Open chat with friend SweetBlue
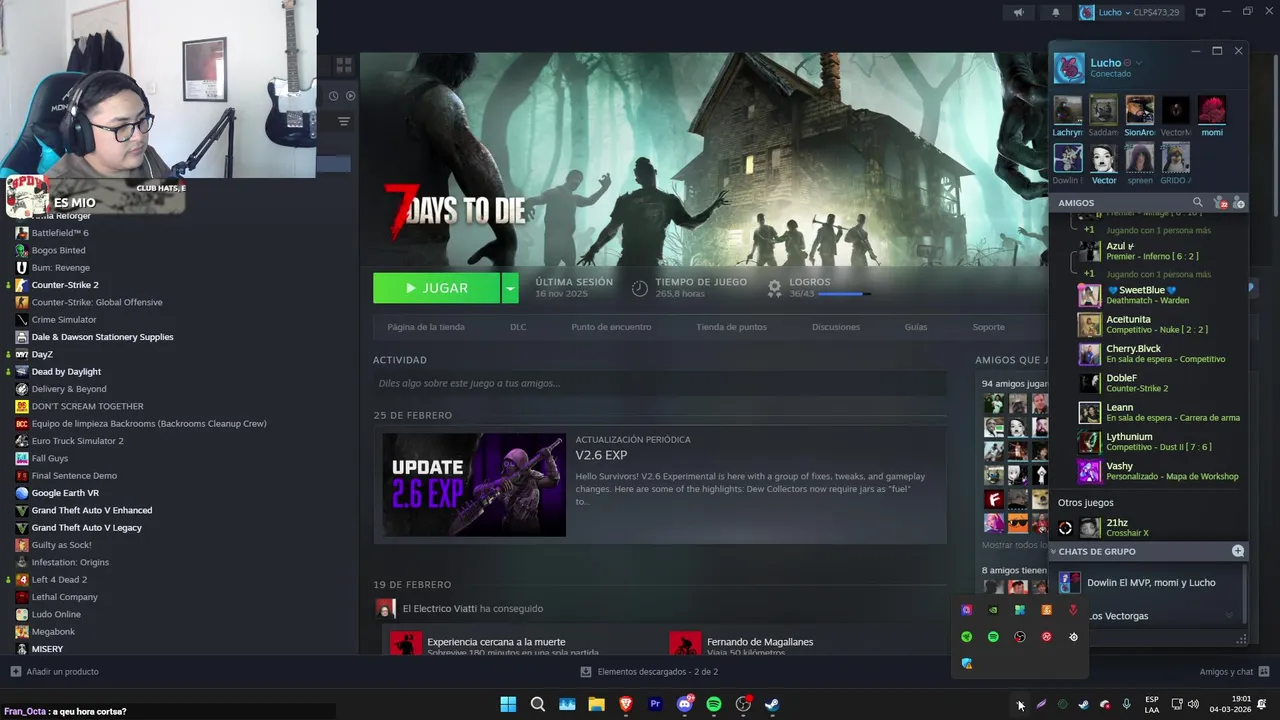Image resolution: width=1280 pixels, height=720 pixels. [1160, 295]
